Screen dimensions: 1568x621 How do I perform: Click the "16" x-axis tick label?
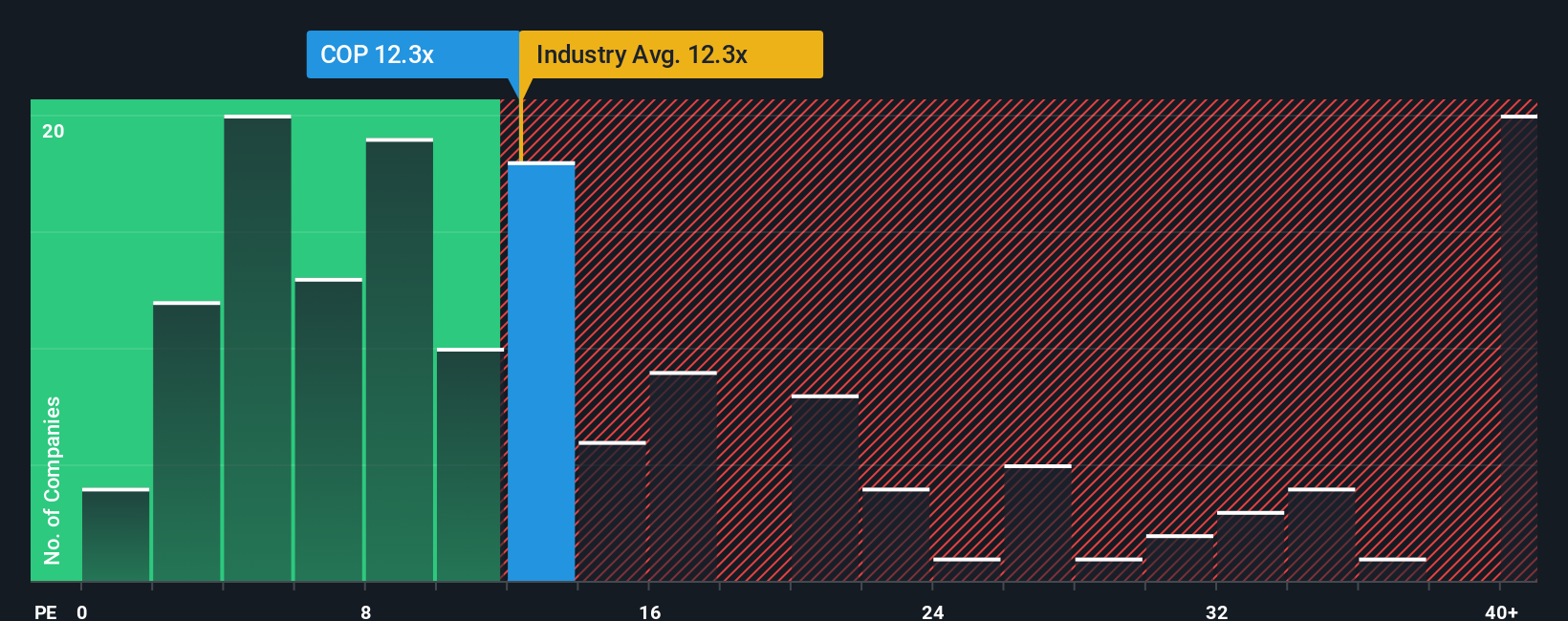pyautogui.click(x=650, y=611)
